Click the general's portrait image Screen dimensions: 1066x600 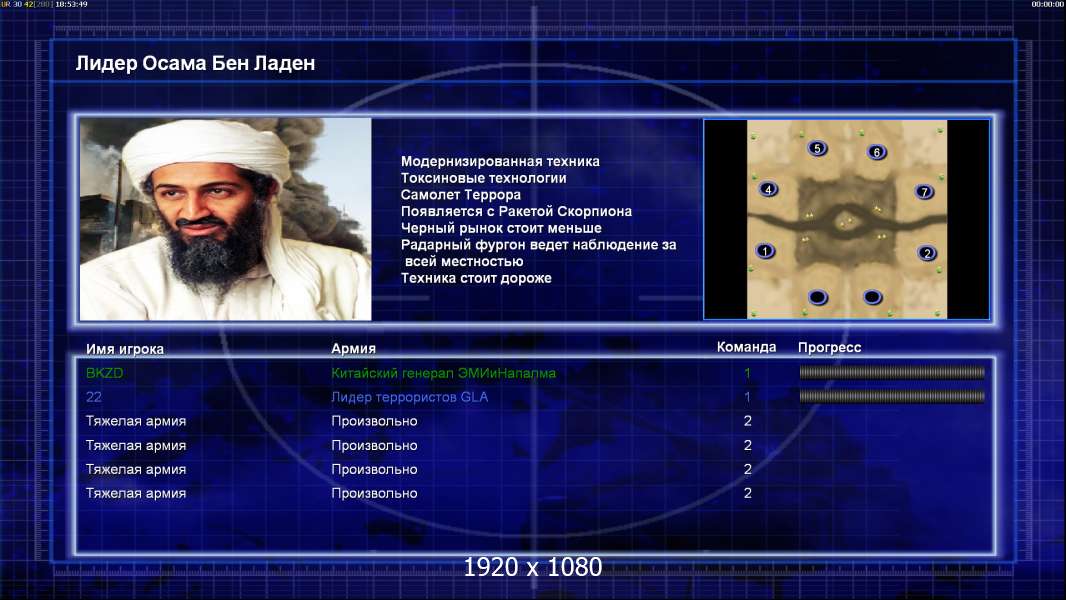click(226, 219)
